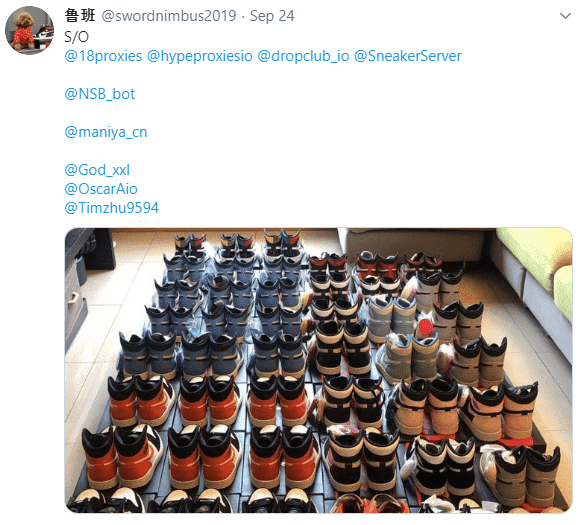Click the green sofa corner of the photo
This screenshot has width=582, height=525.
[x=538, y=267]
